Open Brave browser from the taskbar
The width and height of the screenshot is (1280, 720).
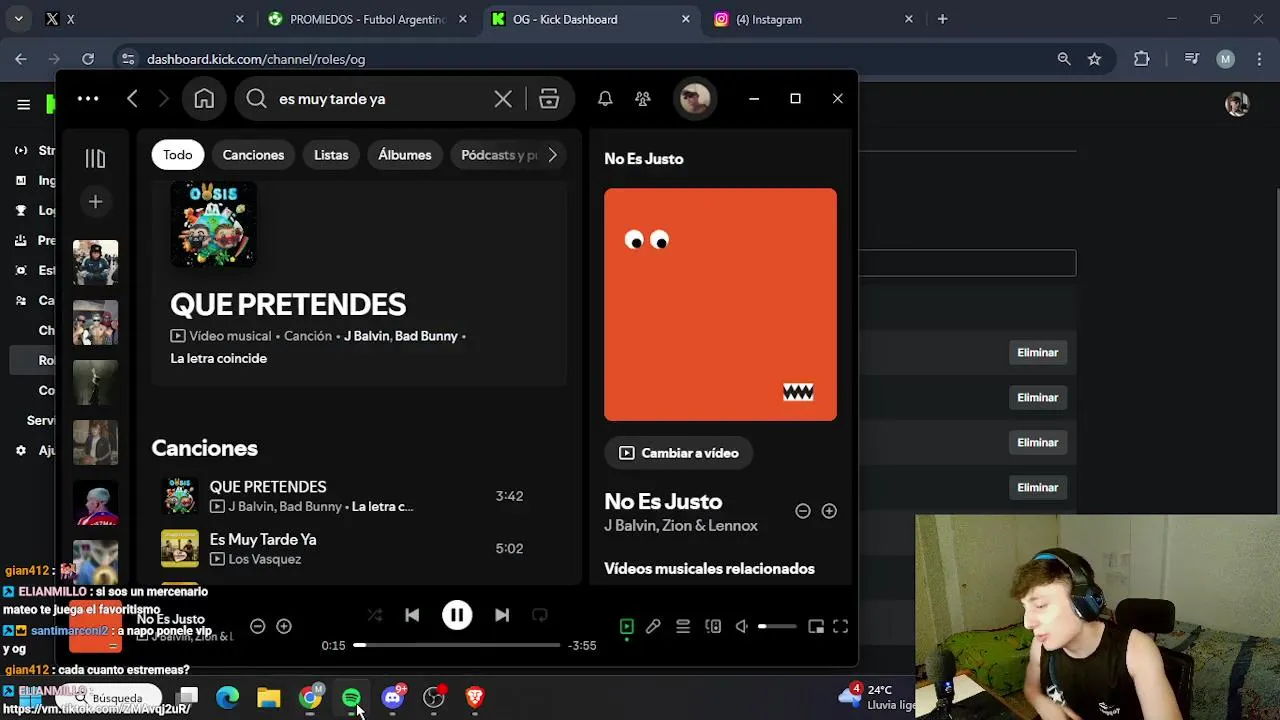(x=475, y=697)
